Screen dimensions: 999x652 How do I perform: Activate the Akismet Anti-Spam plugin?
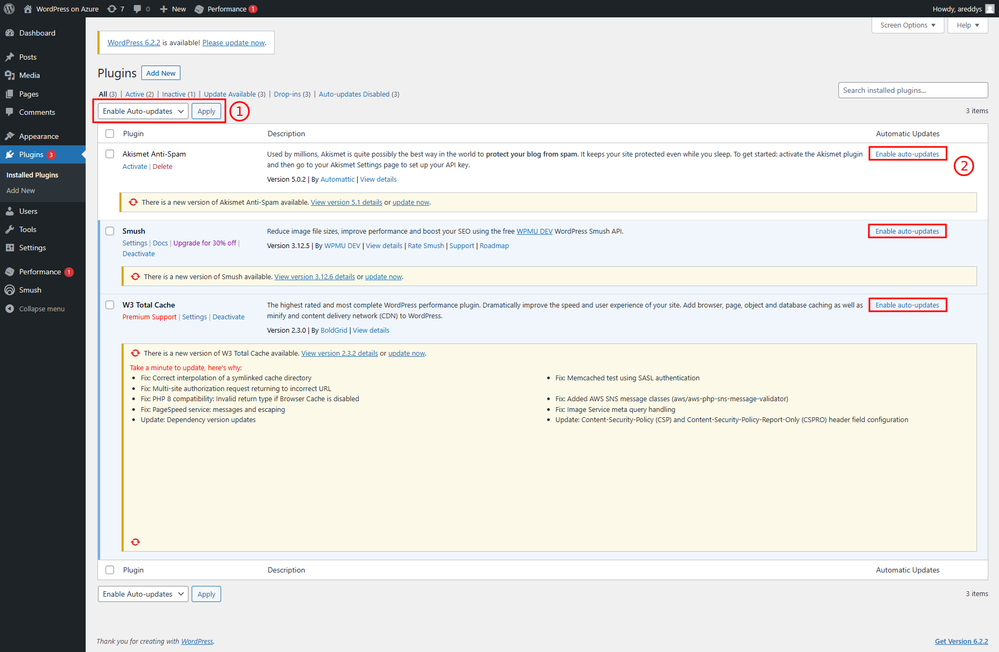[134, 166]
